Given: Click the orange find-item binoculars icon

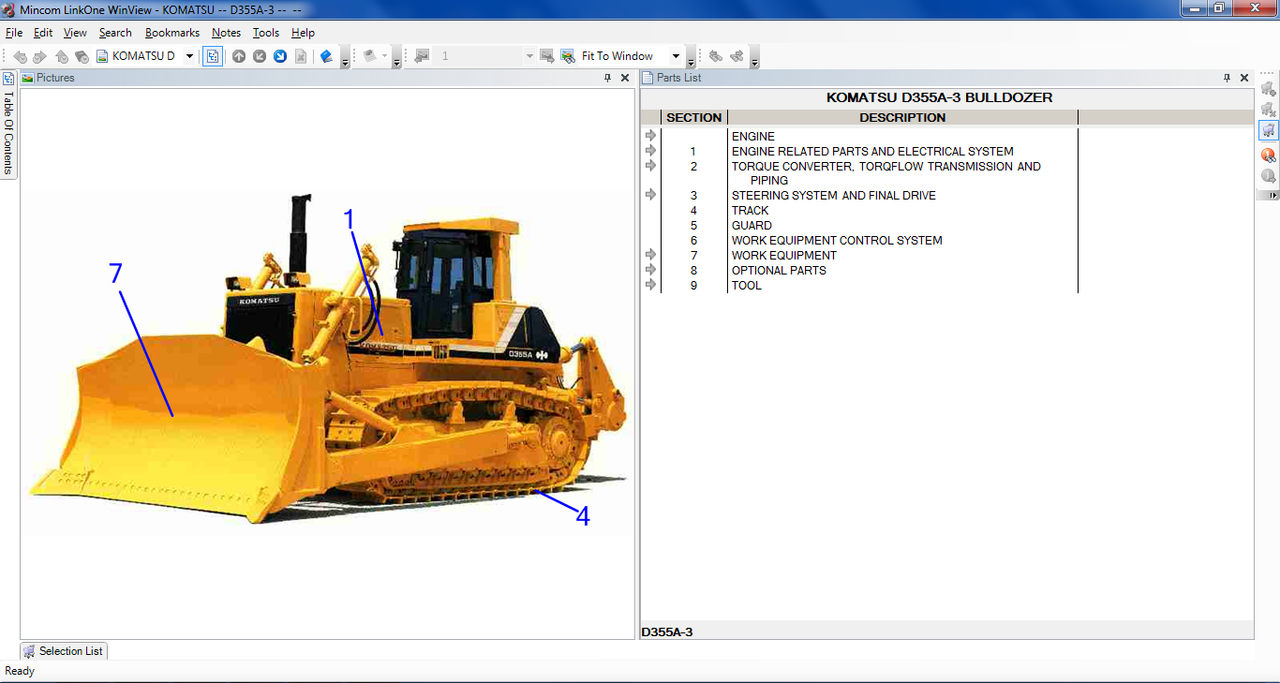Looking at the screenshot, I should pos(1268,155).
